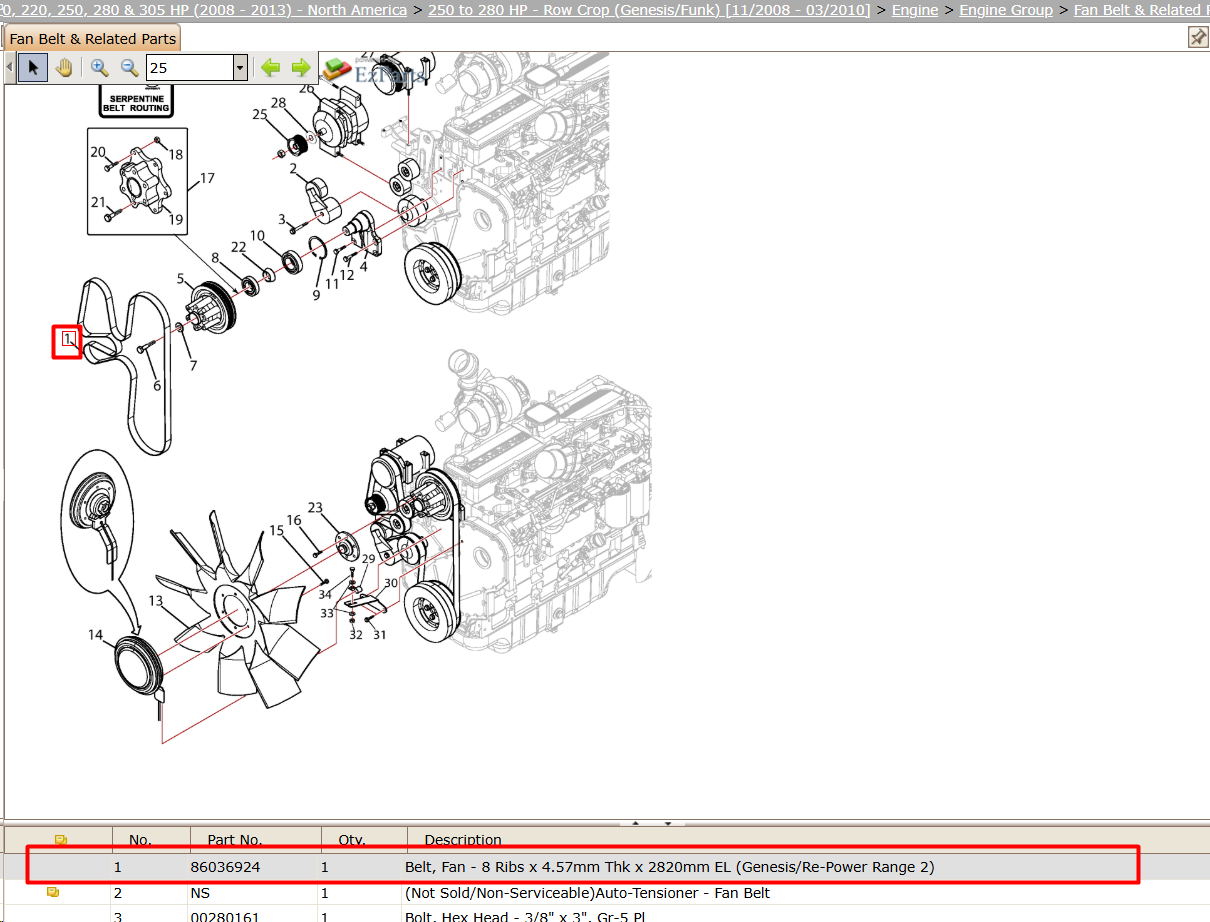This screenshot has width=1210, height=922.
Task: Select the NS part number cell
Action: tap(200, 893)
